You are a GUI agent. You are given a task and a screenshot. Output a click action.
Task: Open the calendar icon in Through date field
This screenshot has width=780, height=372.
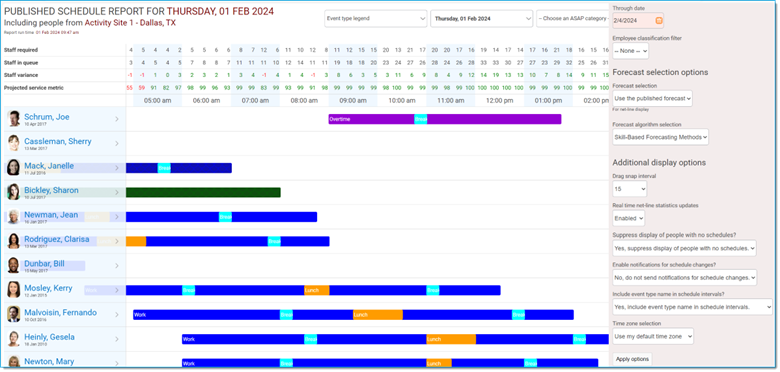659,20
